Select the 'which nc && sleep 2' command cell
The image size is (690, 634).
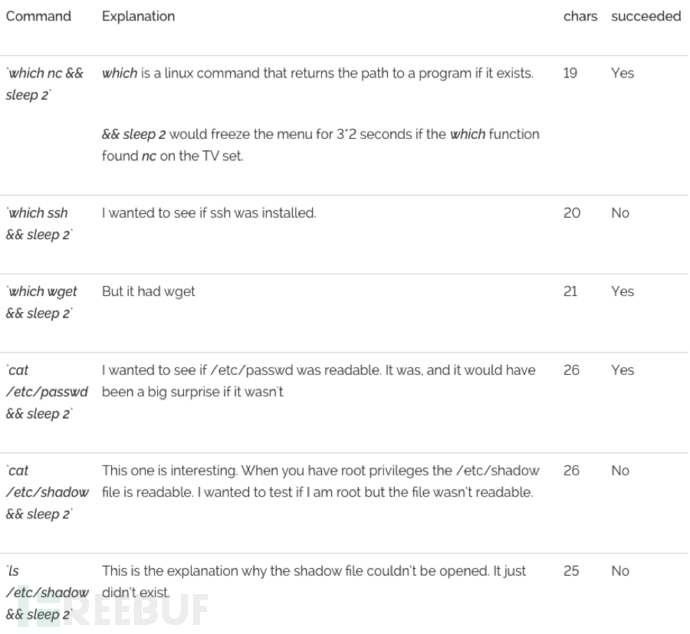(44, 84)
